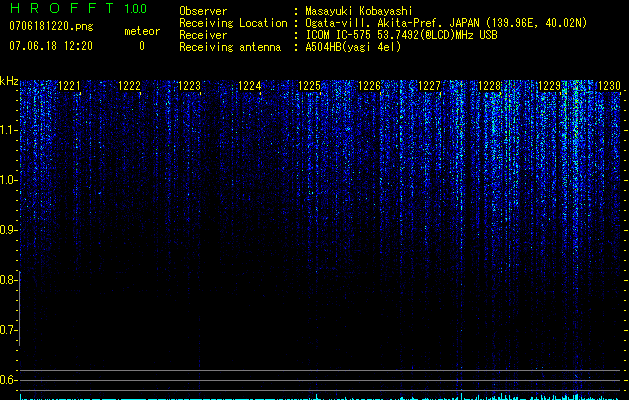Click the 1230 time marker

(x=609, y=86)
